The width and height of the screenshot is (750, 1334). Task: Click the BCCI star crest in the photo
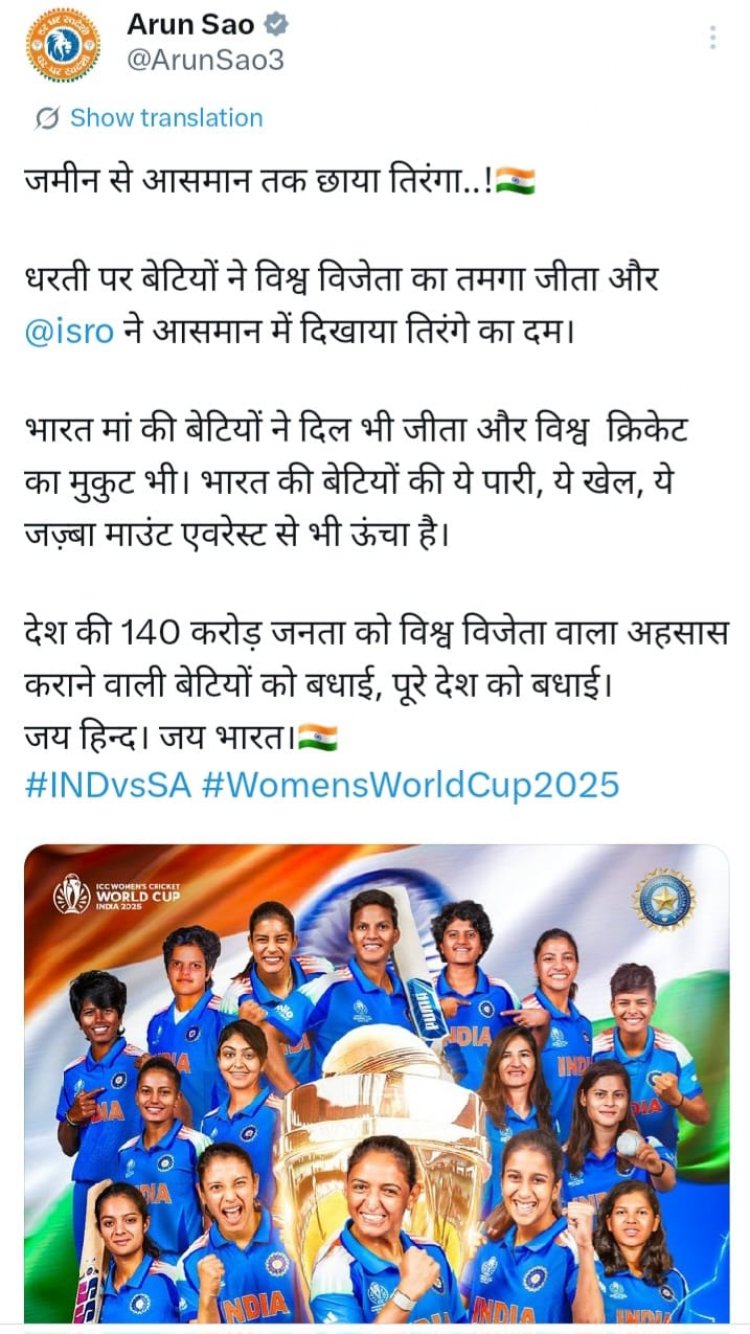664,898
